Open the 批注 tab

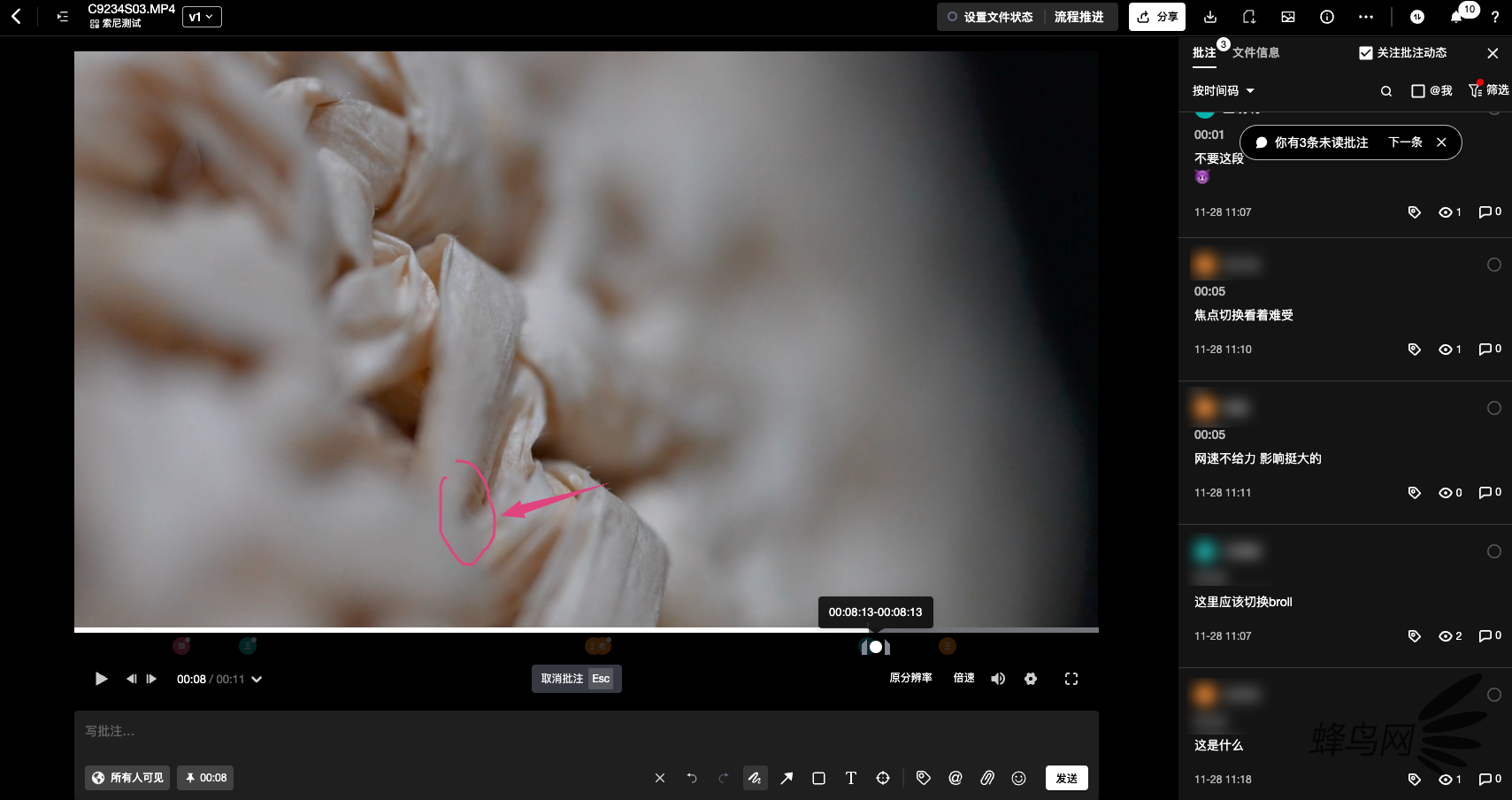coord(1204,53)
